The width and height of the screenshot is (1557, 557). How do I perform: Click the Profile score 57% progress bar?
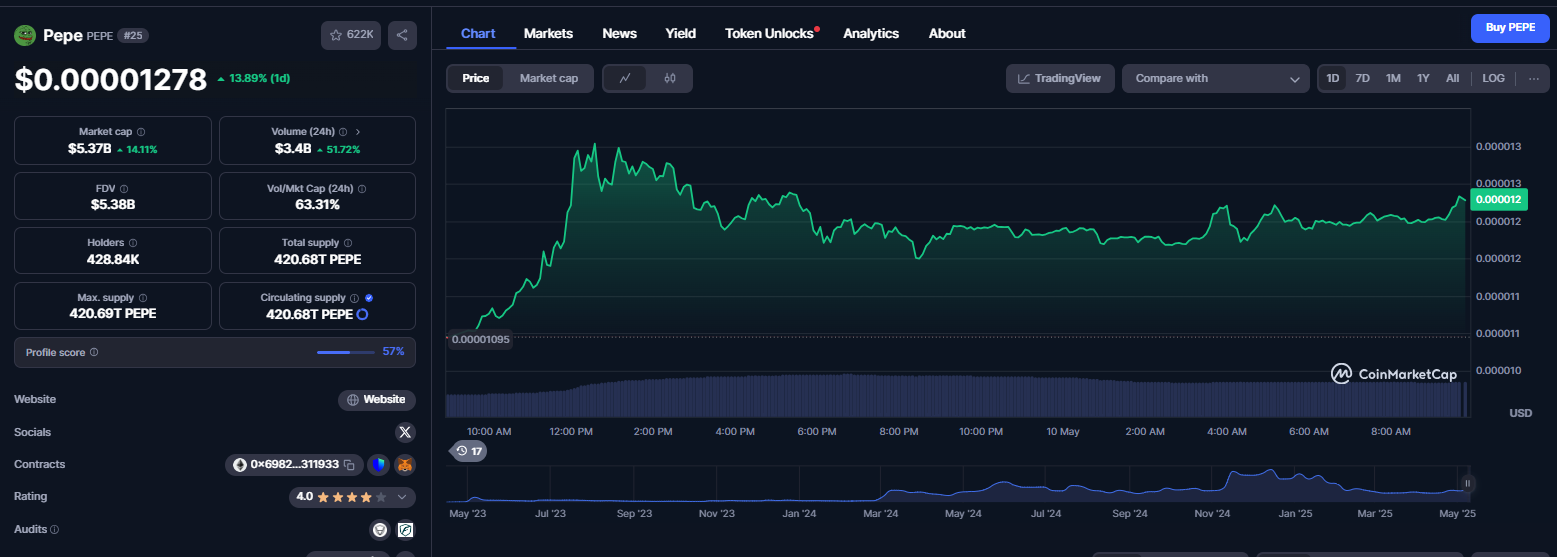point(347,352)
